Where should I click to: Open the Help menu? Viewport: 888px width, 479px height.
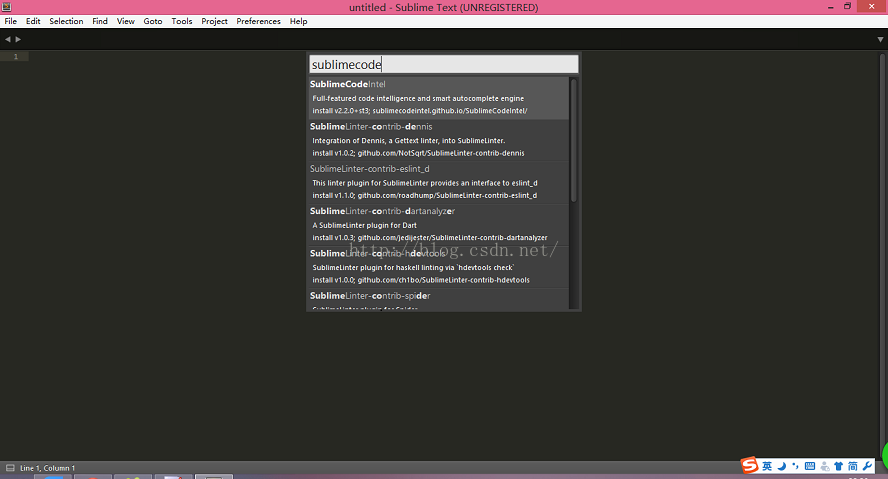(x=298, y=21)
